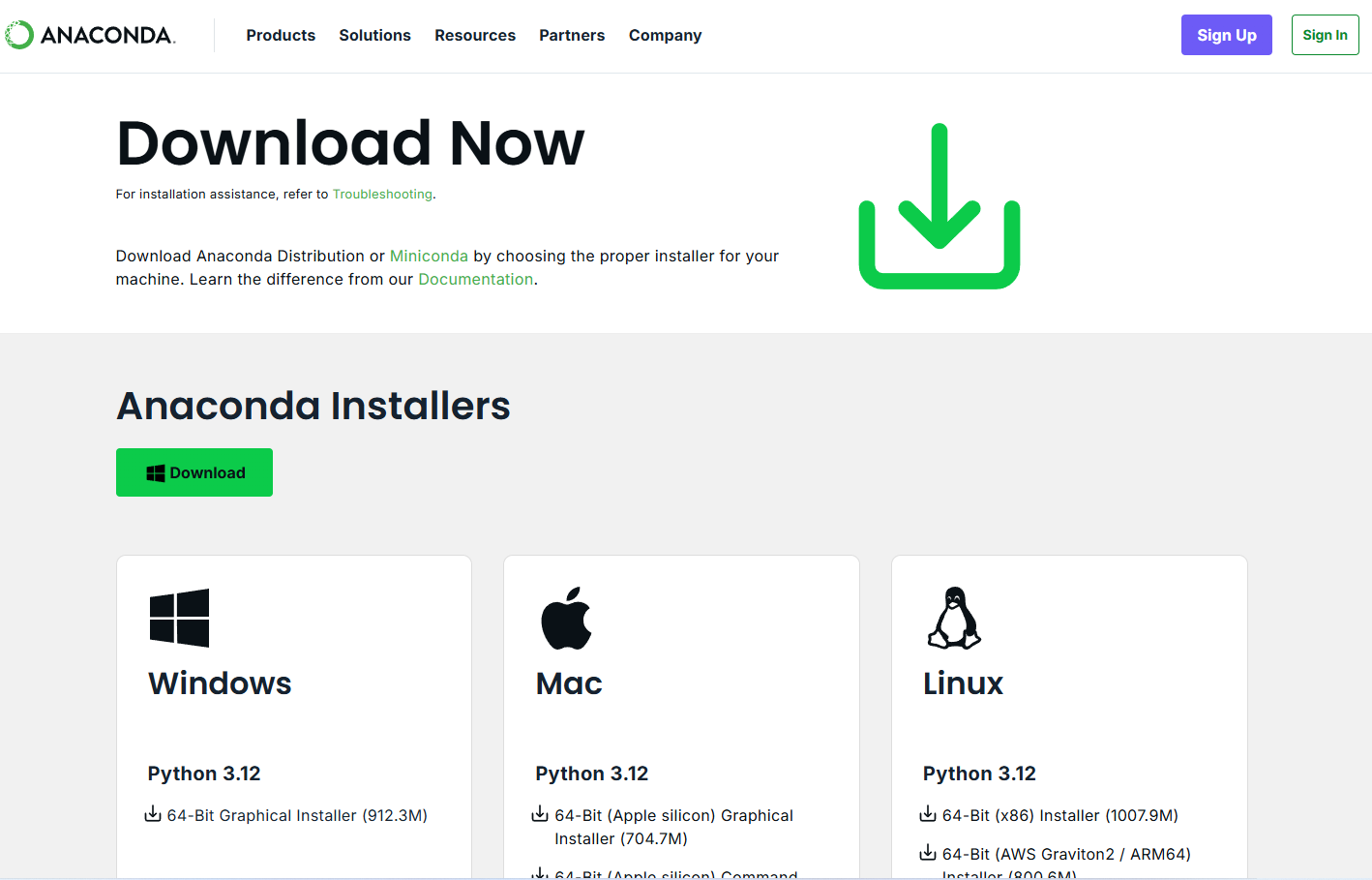Follow the Miniconda link
Screen dimensions: 1372x880
pyautogui.click(x=429, y=256)
